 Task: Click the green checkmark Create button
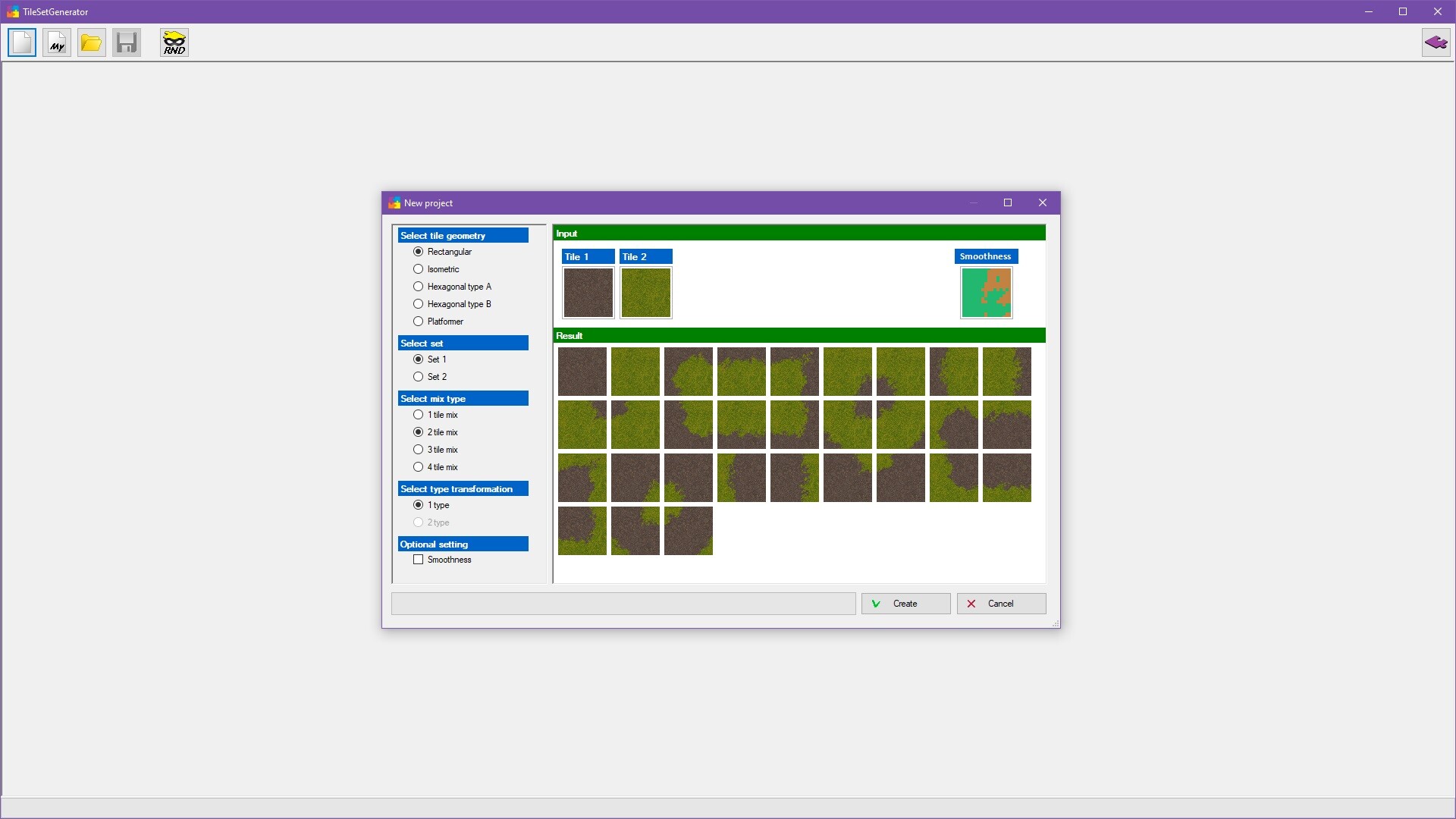pos(905,604)
